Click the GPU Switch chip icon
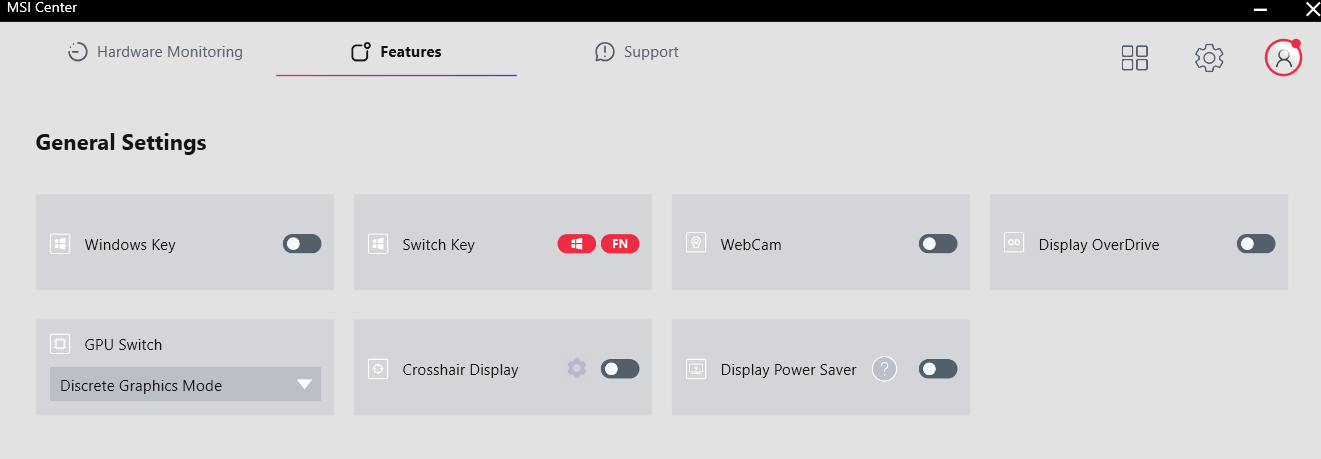 (60, 344)
